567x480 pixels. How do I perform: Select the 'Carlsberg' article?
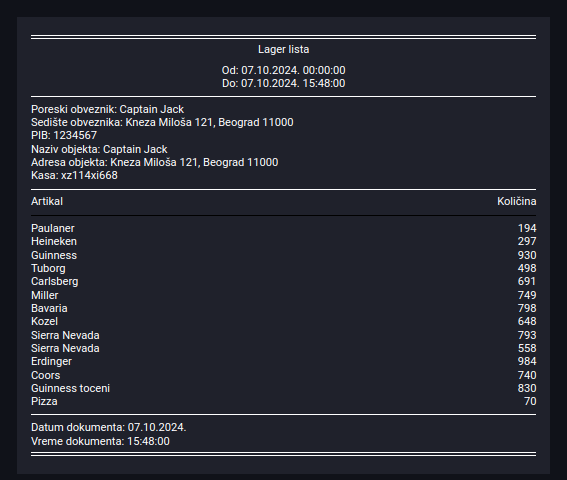(55, 281)
